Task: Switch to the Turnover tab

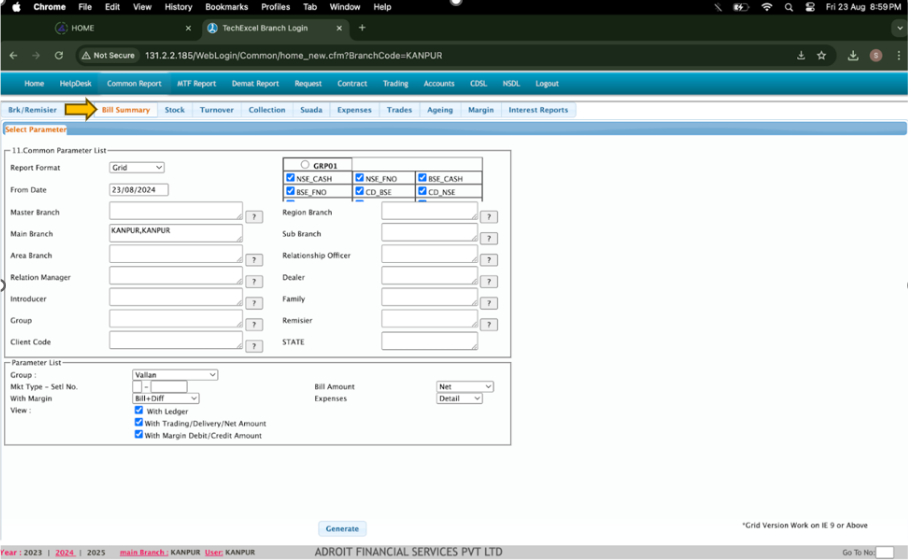Action: tap(216, 110)
